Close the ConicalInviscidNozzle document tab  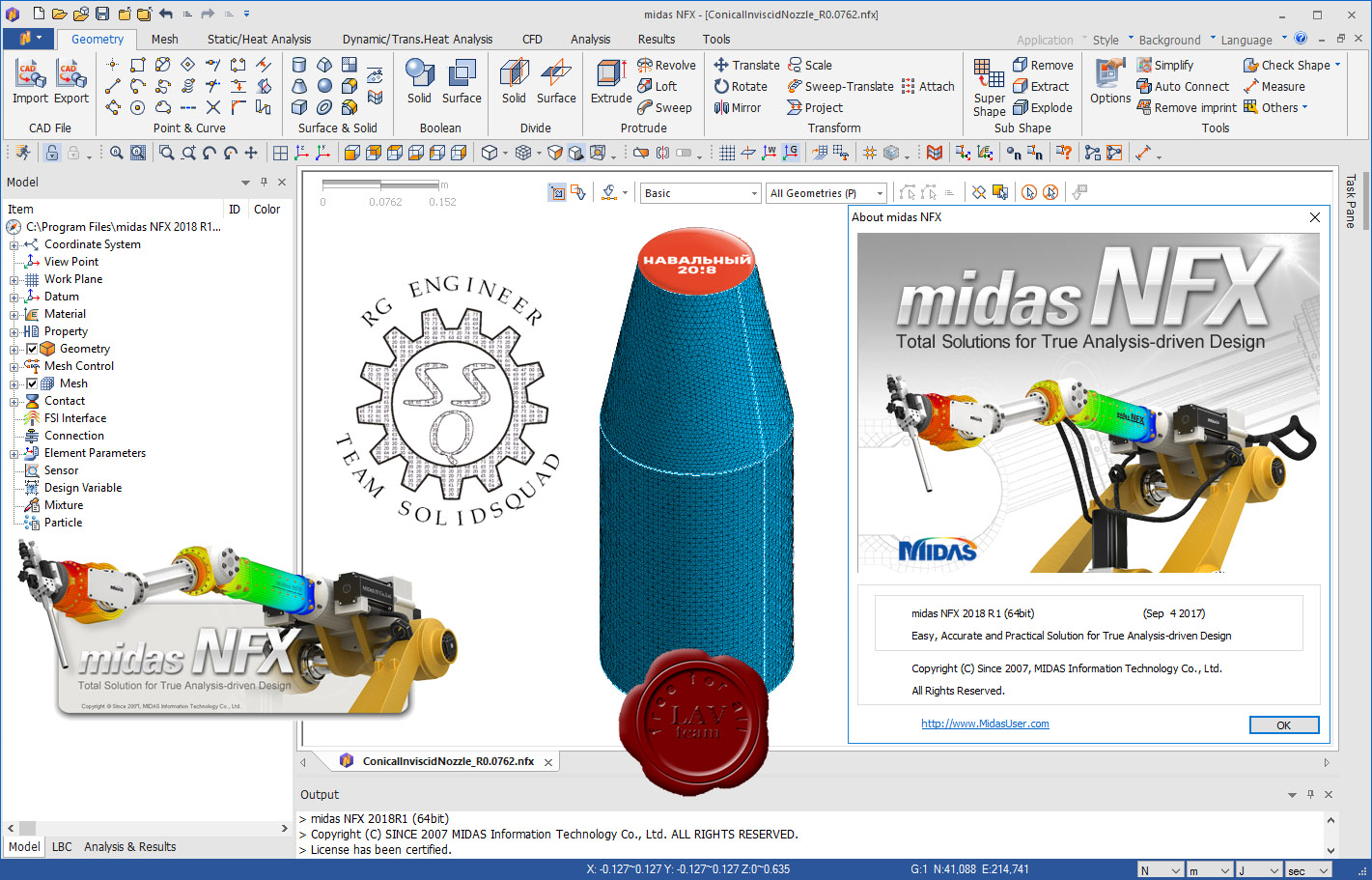(548, 762)
